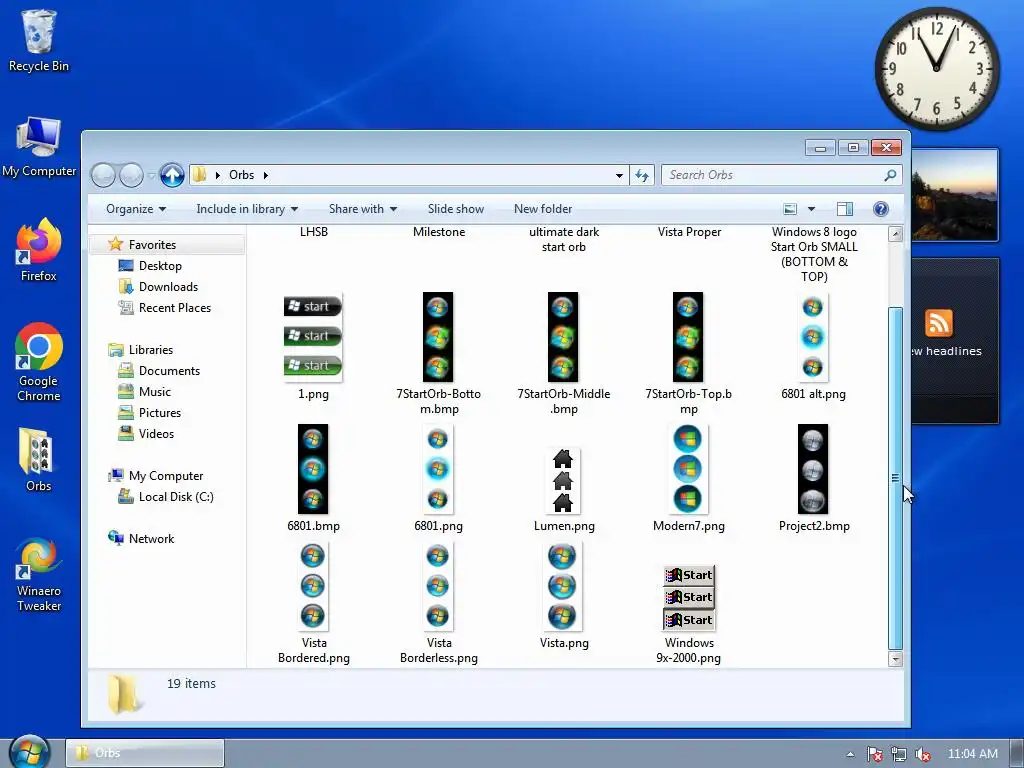Open the Organize dropdown menu
The height and width of the screenshot is (768, 1024).
point(136,209)
